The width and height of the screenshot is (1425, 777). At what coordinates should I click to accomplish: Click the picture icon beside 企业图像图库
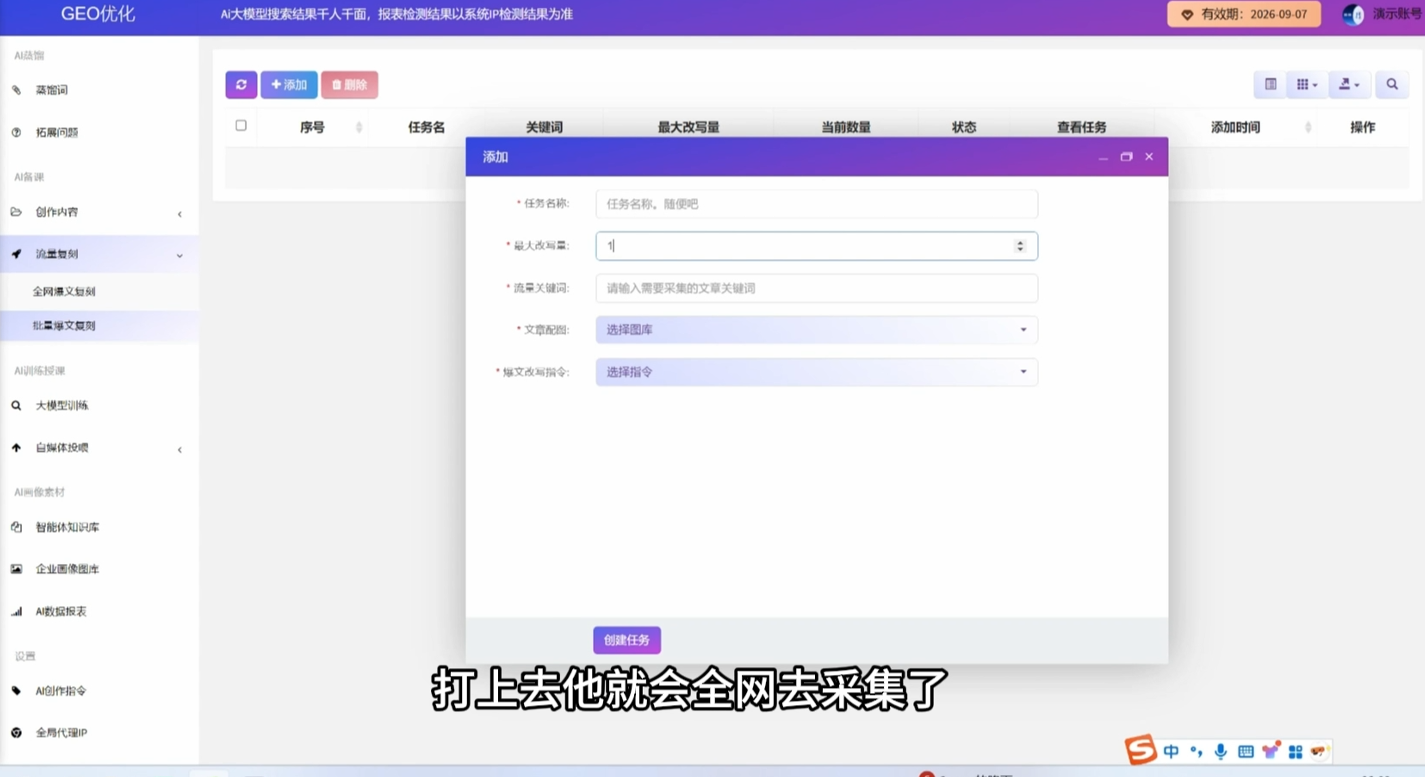point(16,569)
